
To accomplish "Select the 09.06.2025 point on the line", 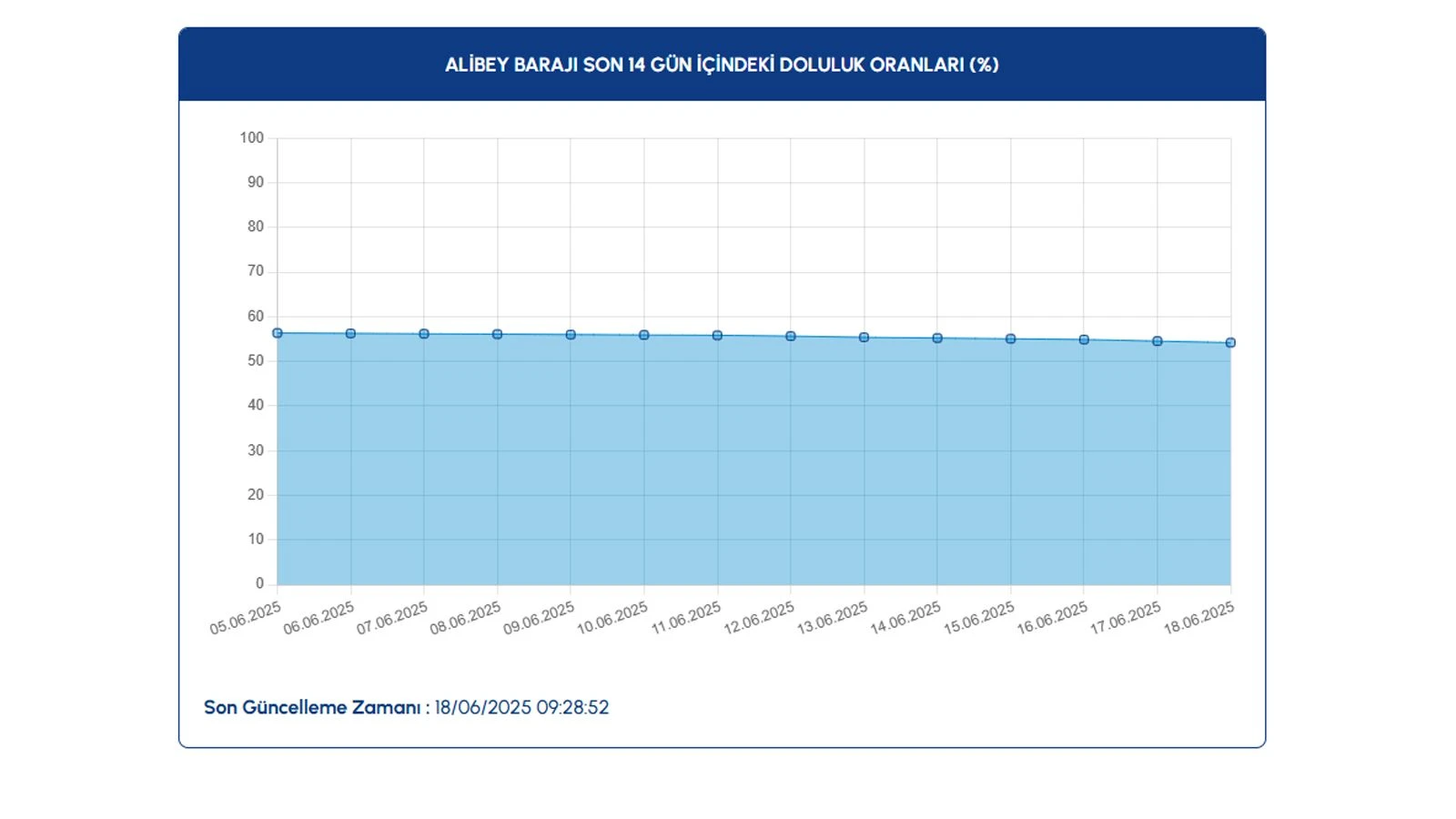I will click(x=571, y=335).
